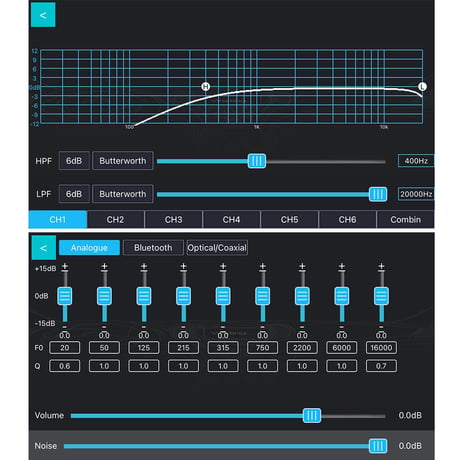Select the H high-pass marker on graph
The width and height of the screenshot is (460, 460).
coord(206,87)
